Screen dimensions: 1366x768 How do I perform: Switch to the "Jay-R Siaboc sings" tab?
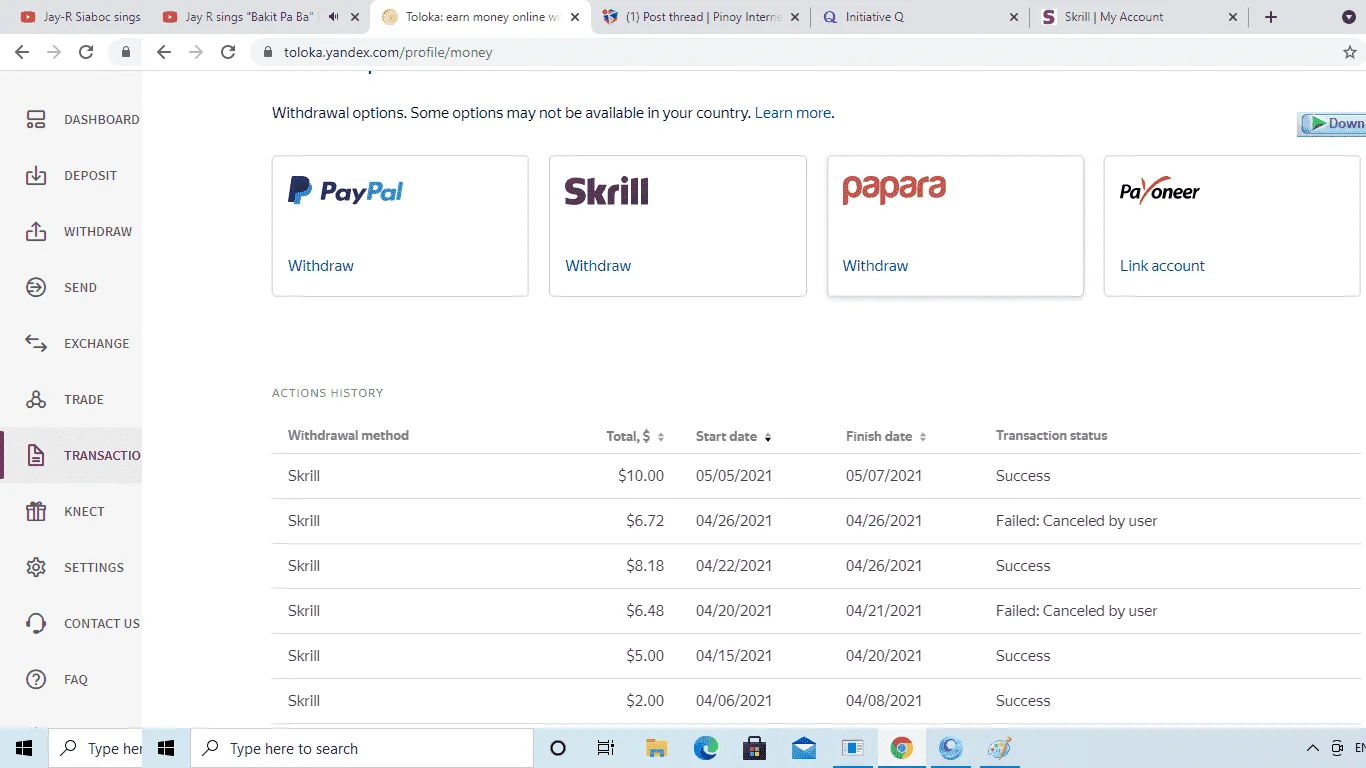pyautogui.click(x=81, y=17)
